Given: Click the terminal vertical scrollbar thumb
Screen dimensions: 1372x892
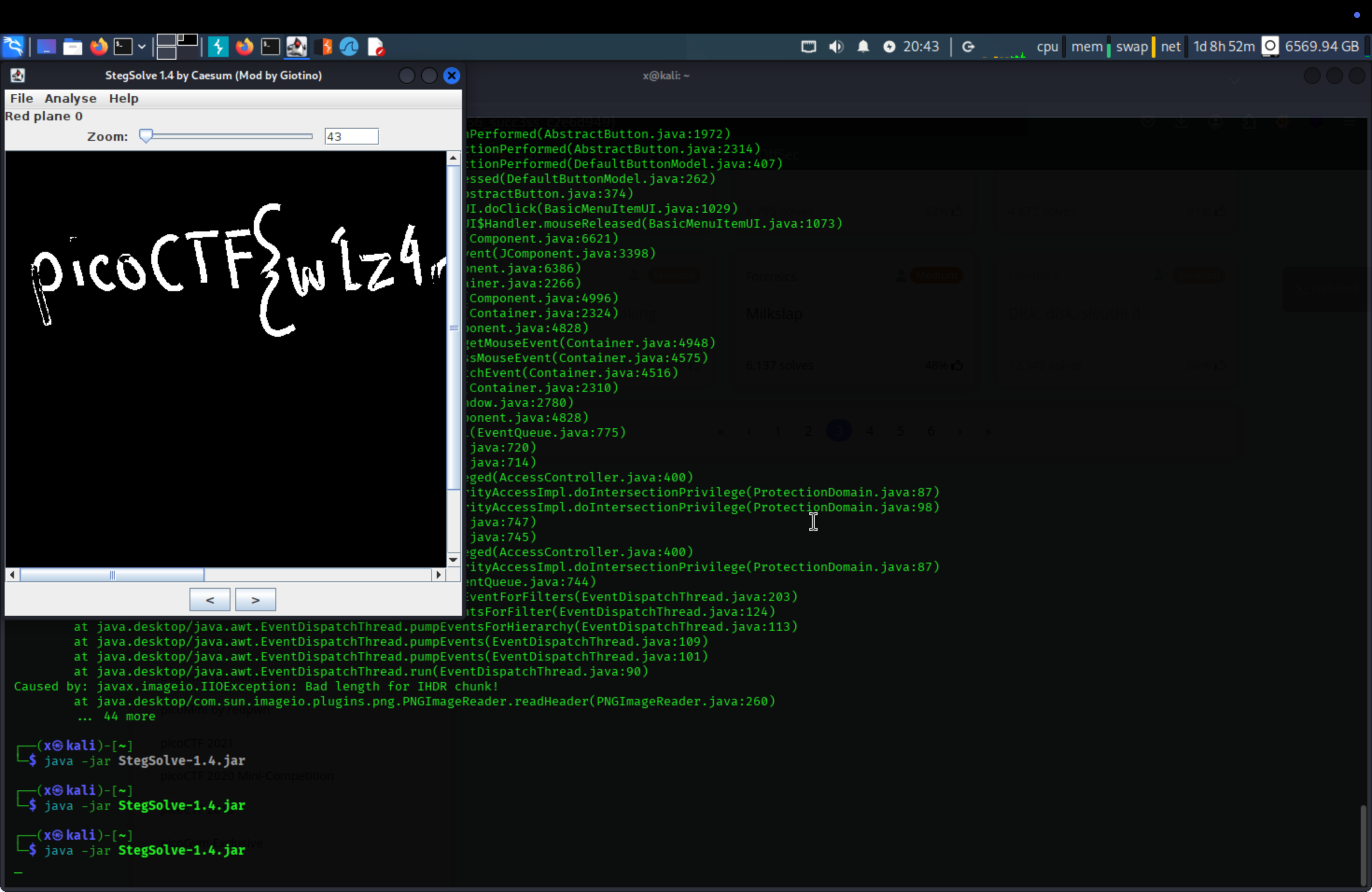Looking at the screenshot, I should 1363,845.
